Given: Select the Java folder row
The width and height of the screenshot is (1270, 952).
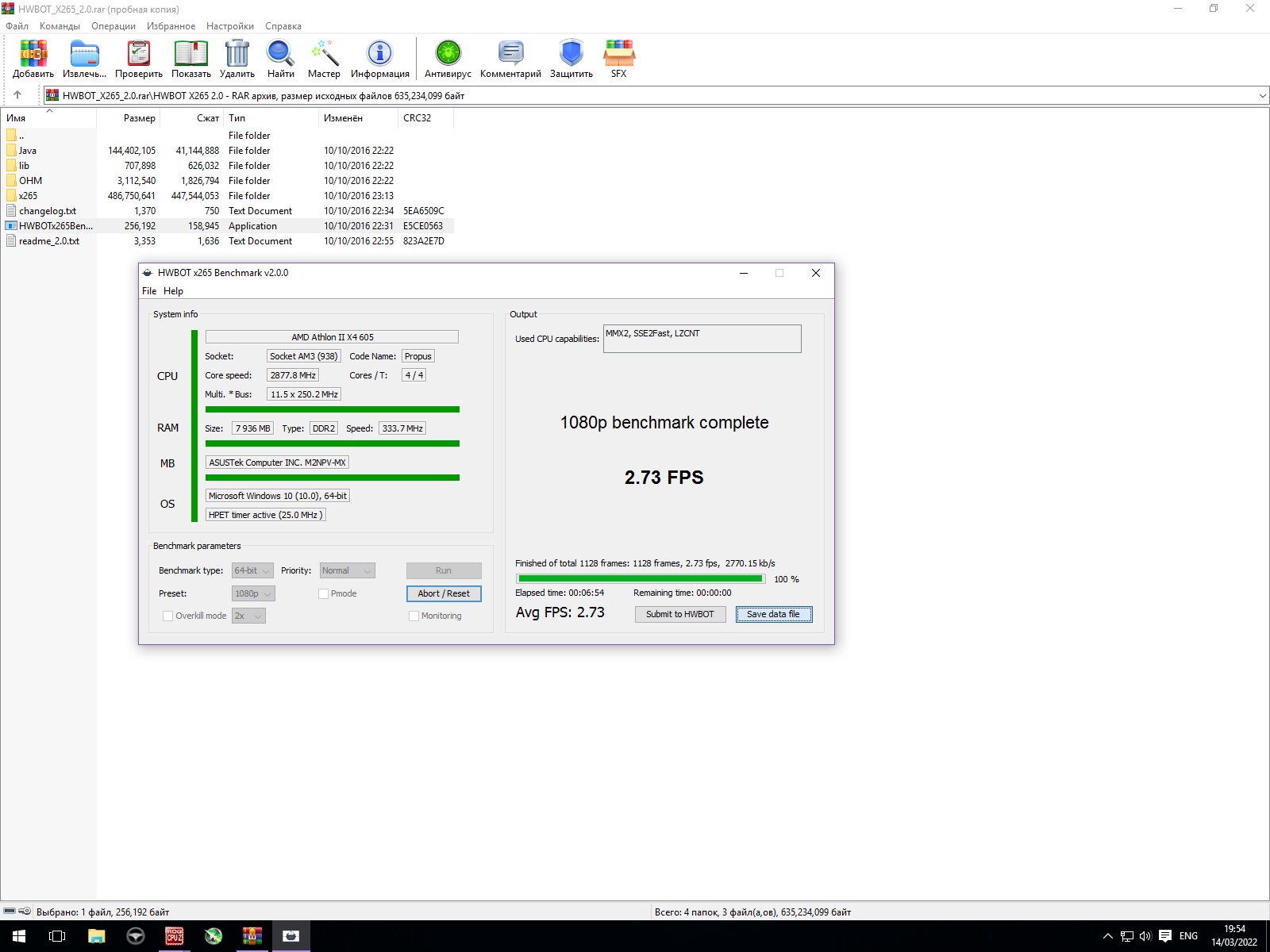Looking at the screenshot, I should (x=228, y=151).
